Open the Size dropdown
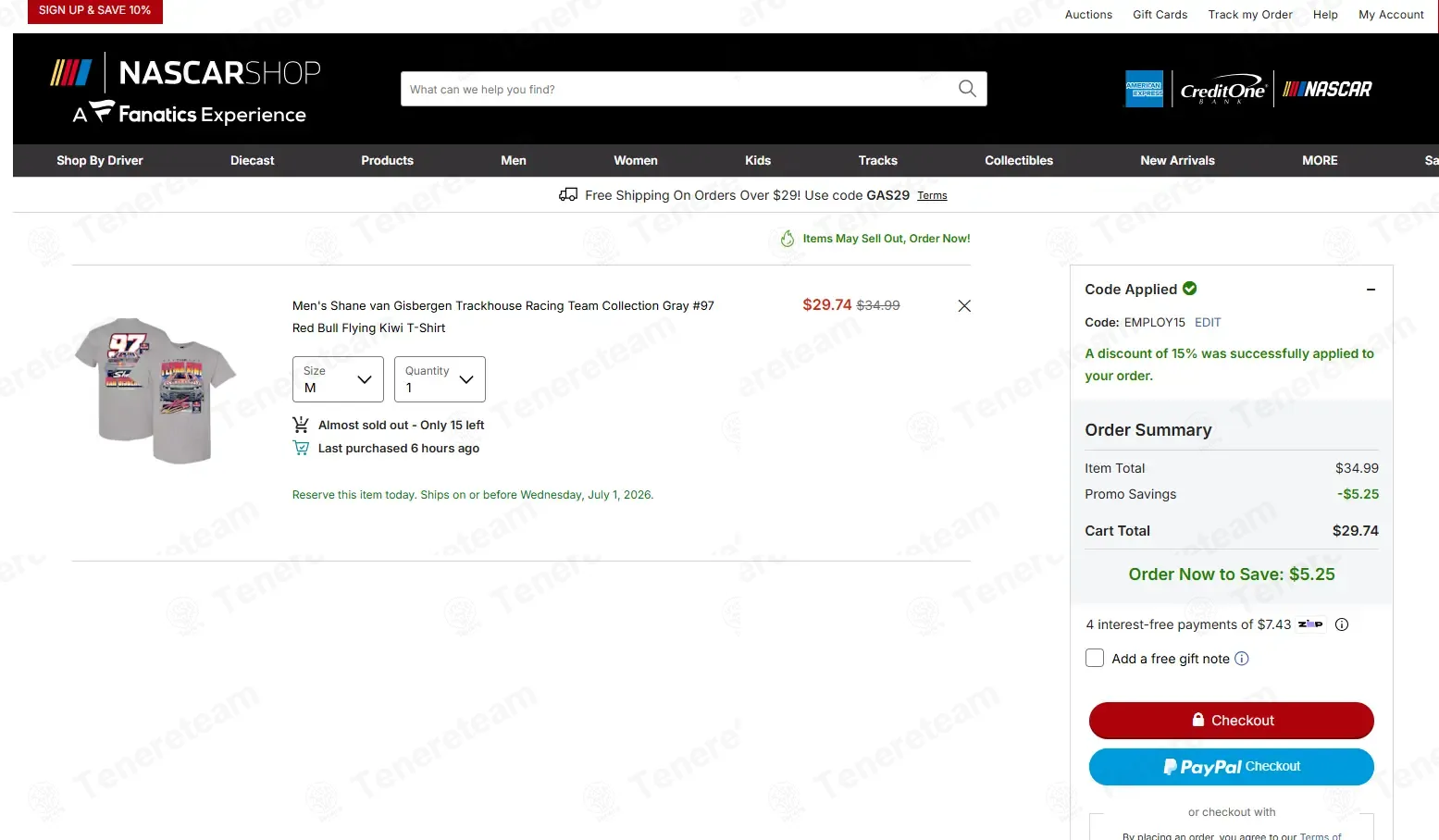 338,379
